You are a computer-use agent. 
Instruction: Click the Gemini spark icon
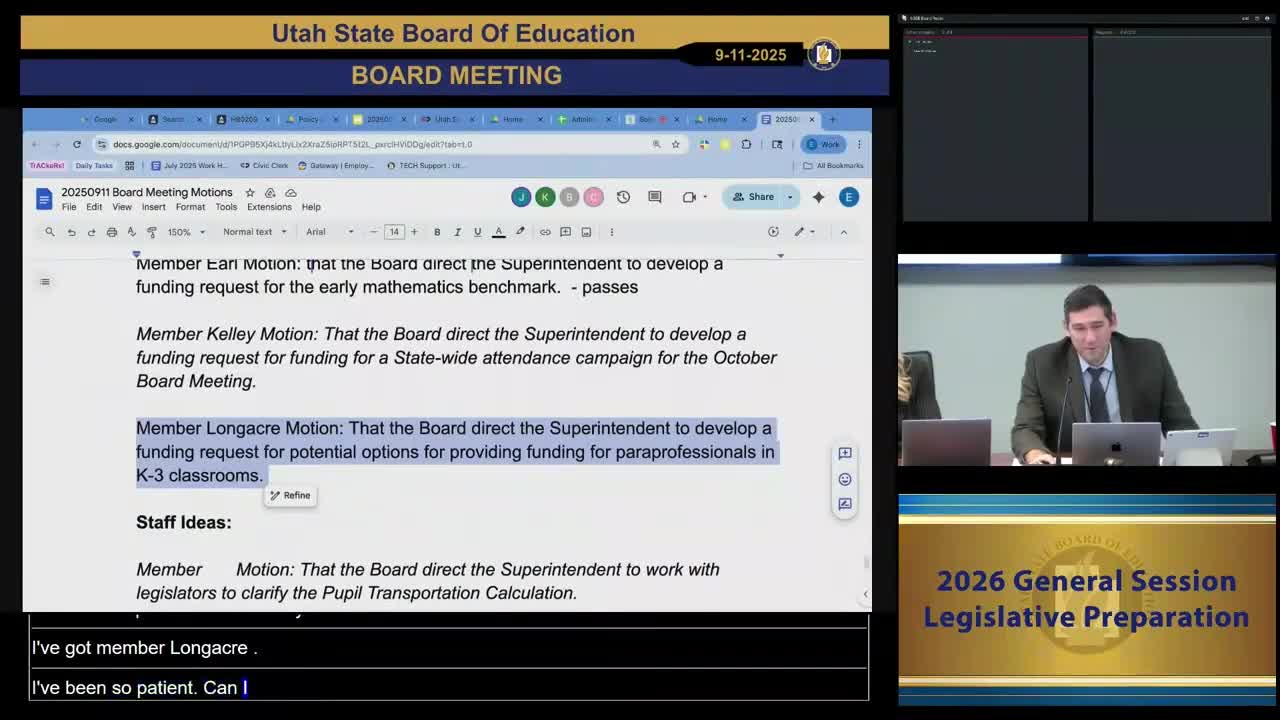tap(818, 197)
